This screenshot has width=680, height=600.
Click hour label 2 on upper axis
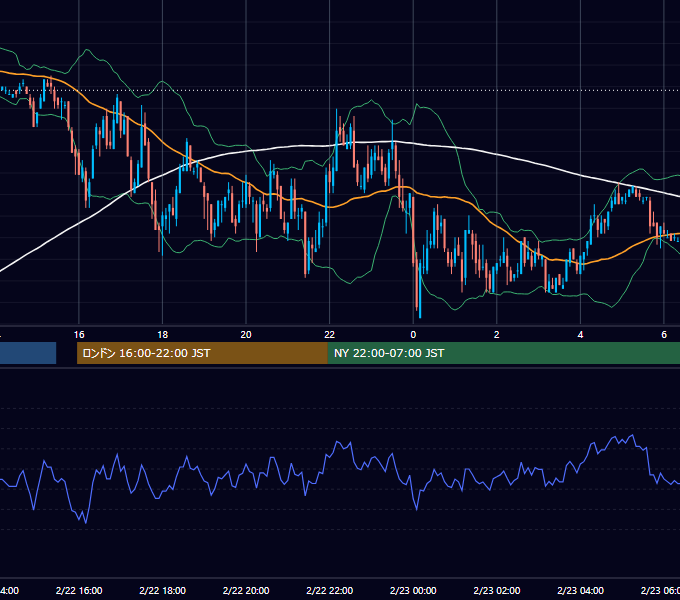pyautogui.click(x=497, y=335)
